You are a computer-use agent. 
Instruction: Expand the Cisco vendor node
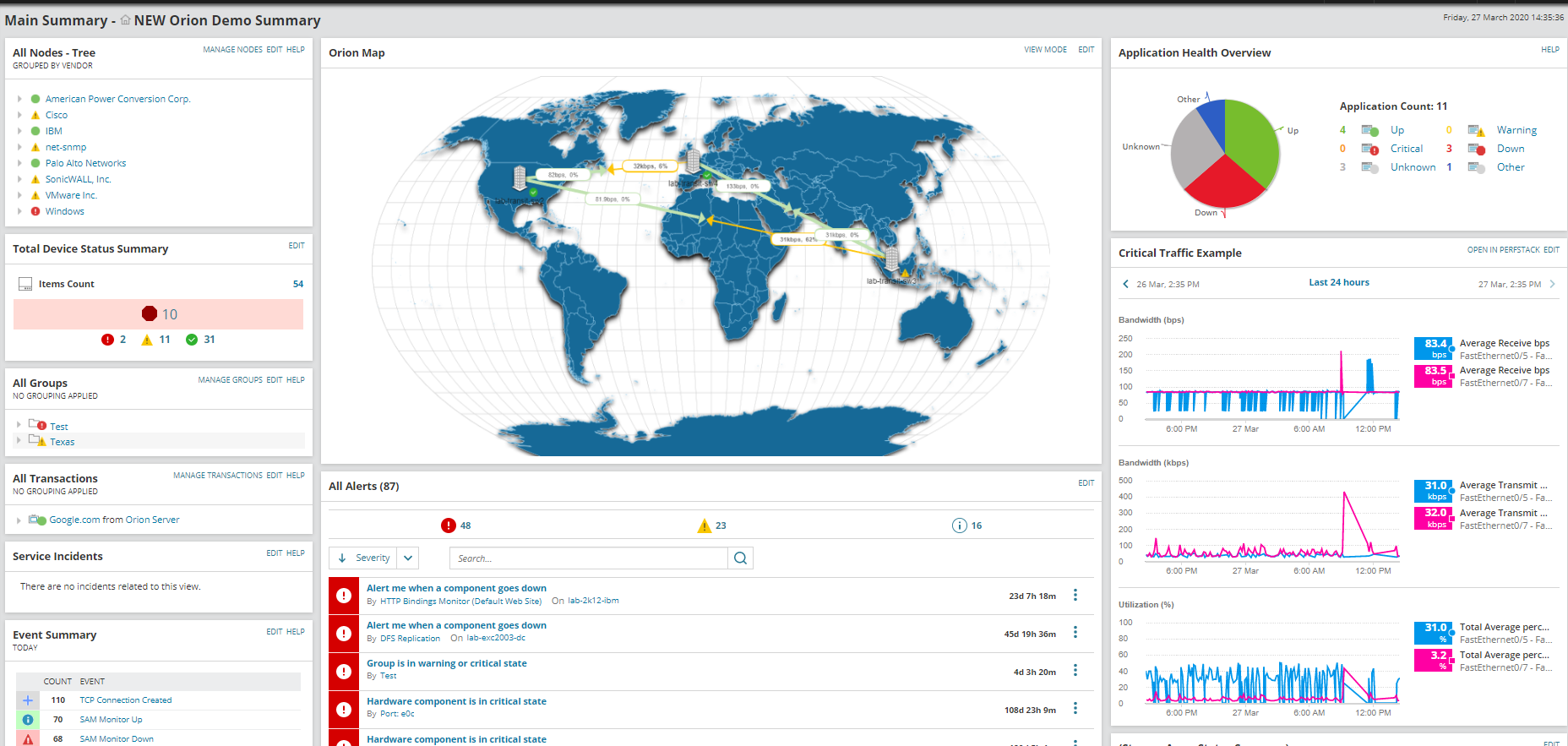click(19, 115)
